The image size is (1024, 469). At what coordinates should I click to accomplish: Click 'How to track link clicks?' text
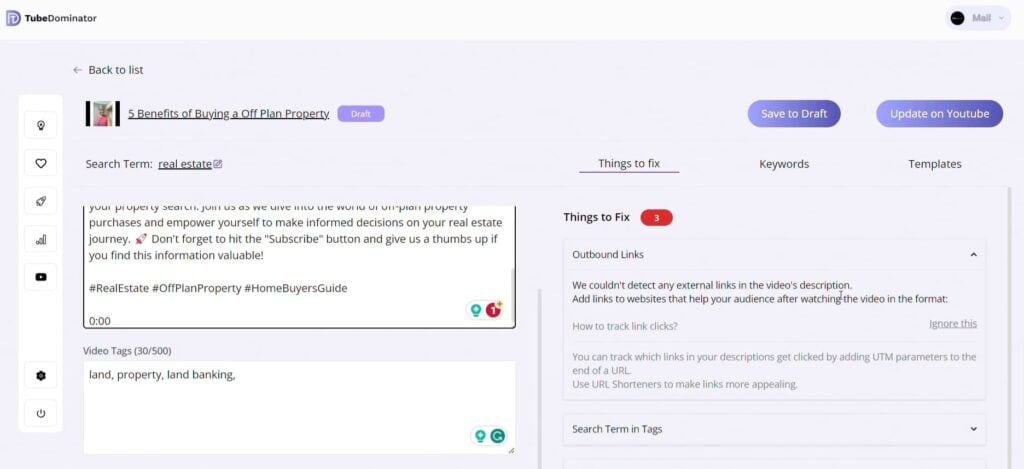pyautogui.click(x=624, y=326)
